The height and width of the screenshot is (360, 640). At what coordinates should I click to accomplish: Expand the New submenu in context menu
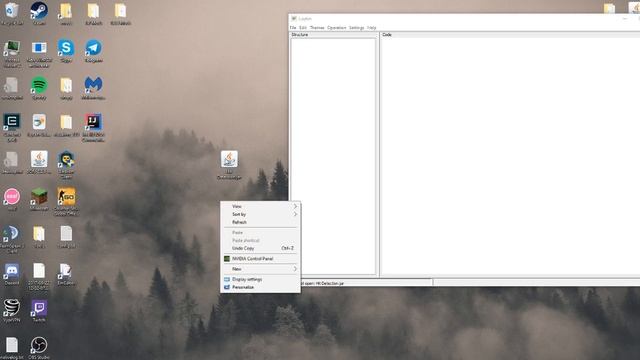(260, 269)
